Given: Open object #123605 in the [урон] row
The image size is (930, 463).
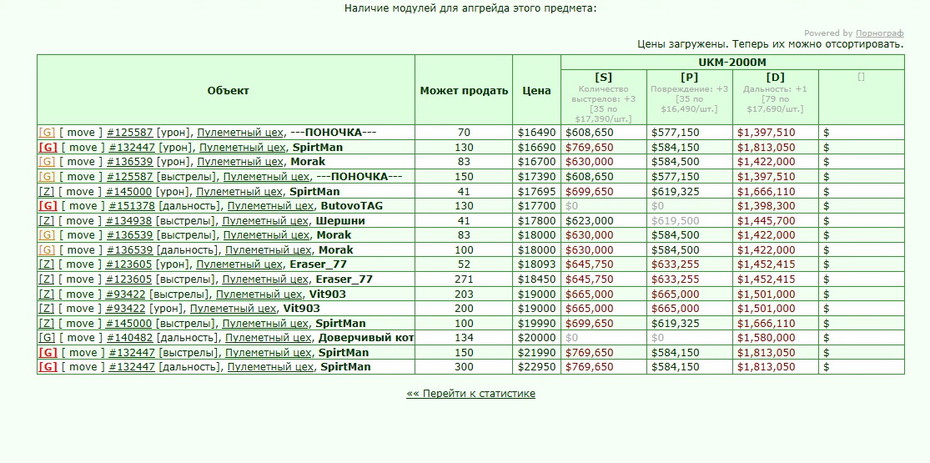Looking at the screenshot, I should 129,264.
